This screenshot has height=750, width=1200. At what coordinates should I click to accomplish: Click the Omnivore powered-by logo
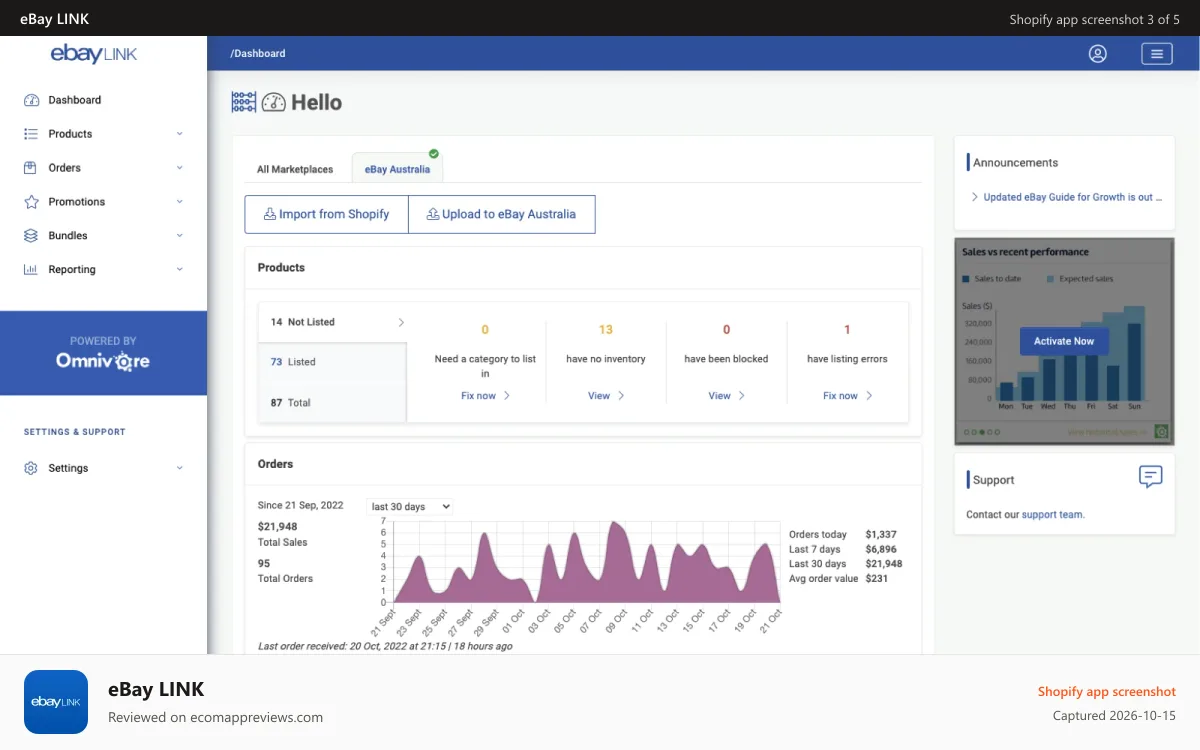pos(103,361)
